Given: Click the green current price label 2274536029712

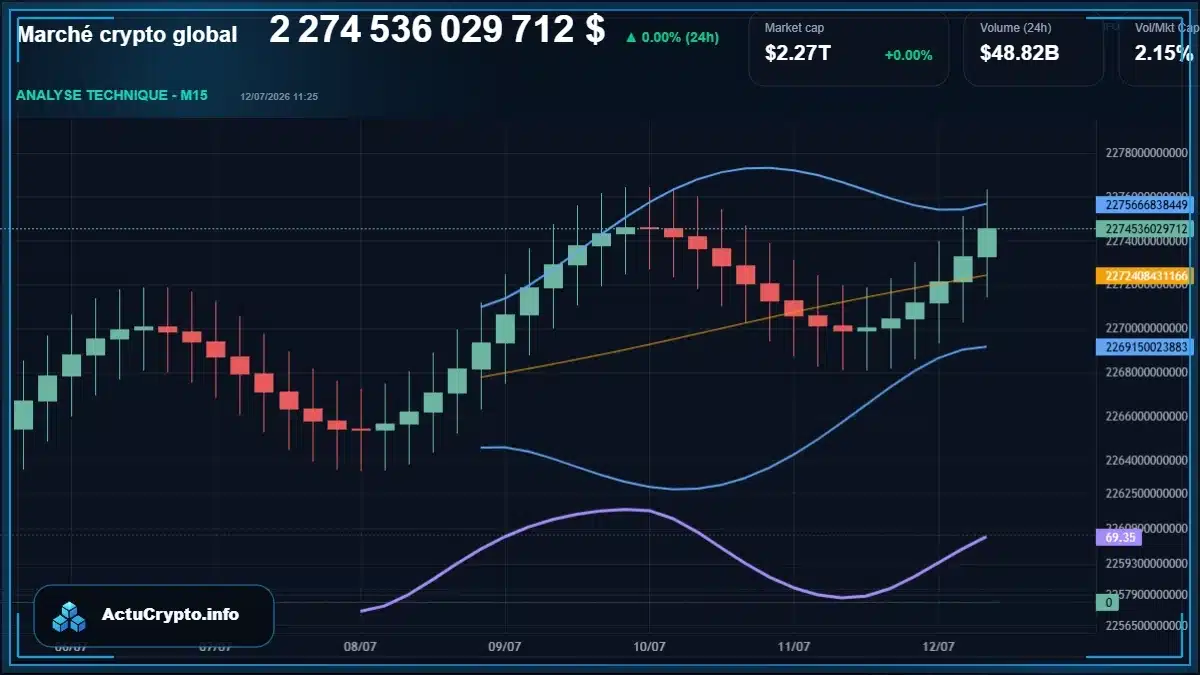Looking at the screenshot, I should point(1145,229).
